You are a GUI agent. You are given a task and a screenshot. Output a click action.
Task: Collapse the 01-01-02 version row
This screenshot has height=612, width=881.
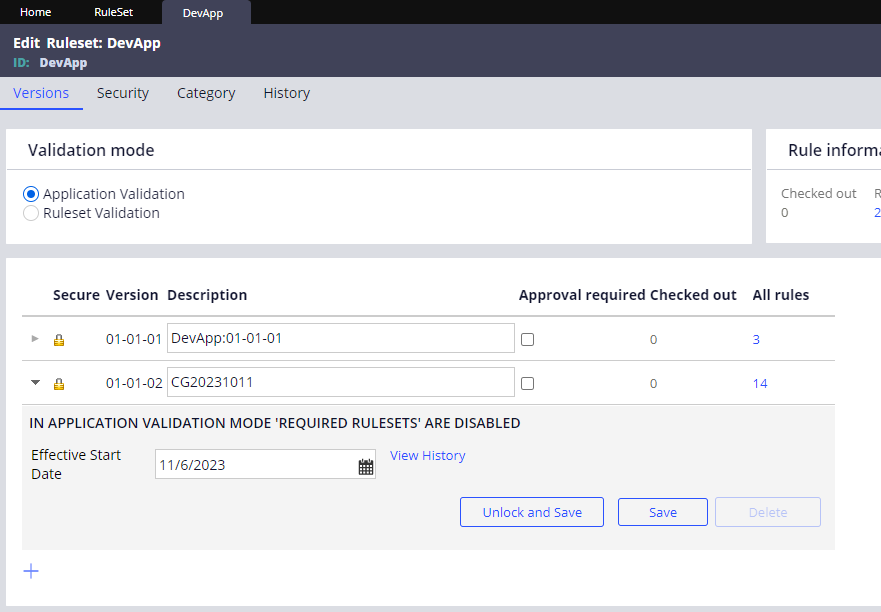(x=35, y=383)
